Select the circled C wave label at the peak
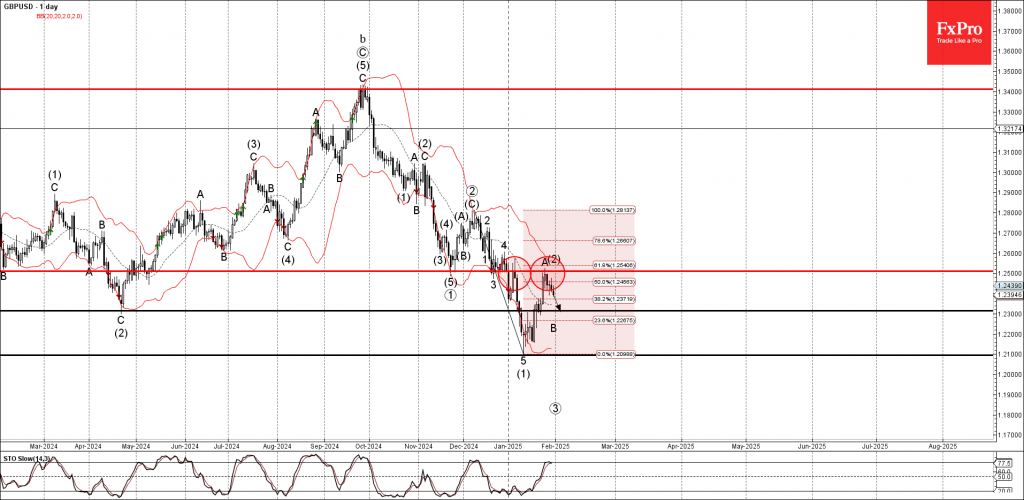The height and width of the screenshot is (500, 1024). click(x=362, y=51)
